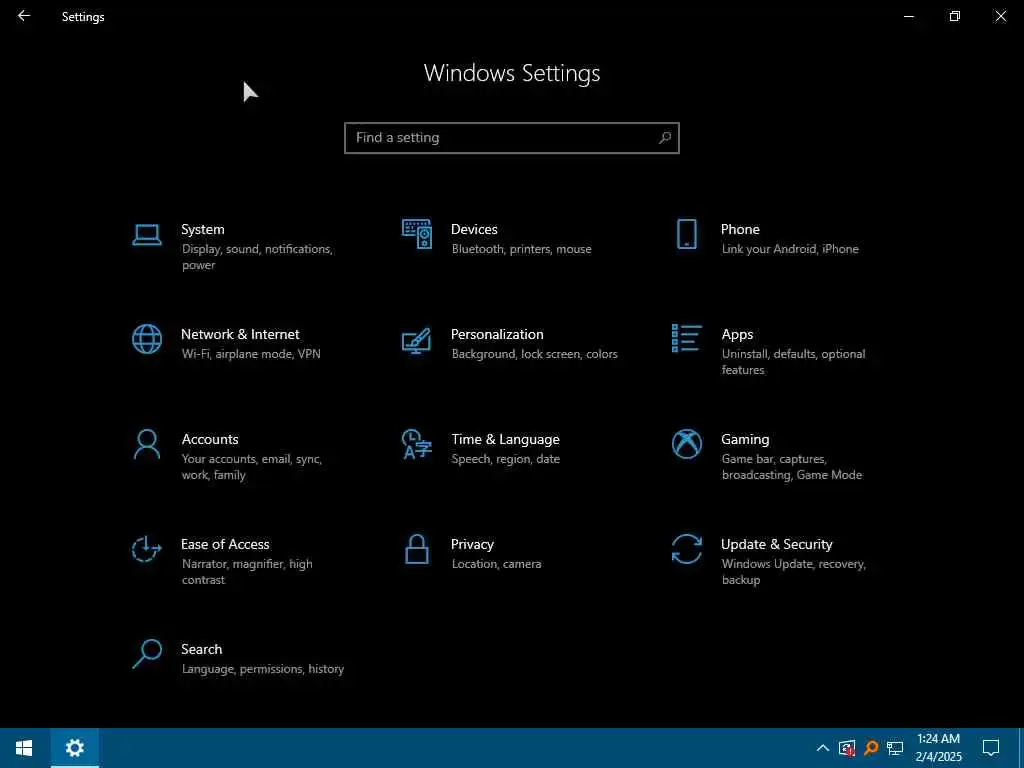The width and height of the screenshot is (1024, 768).
Task: Open the Action Center notifications icon
Action: (x=991, y=748)
